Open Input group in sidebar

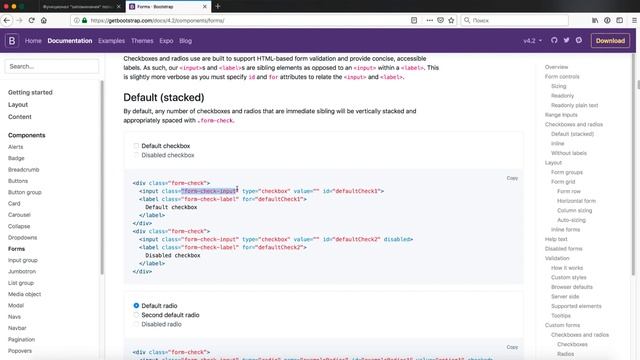coord(22,260)
